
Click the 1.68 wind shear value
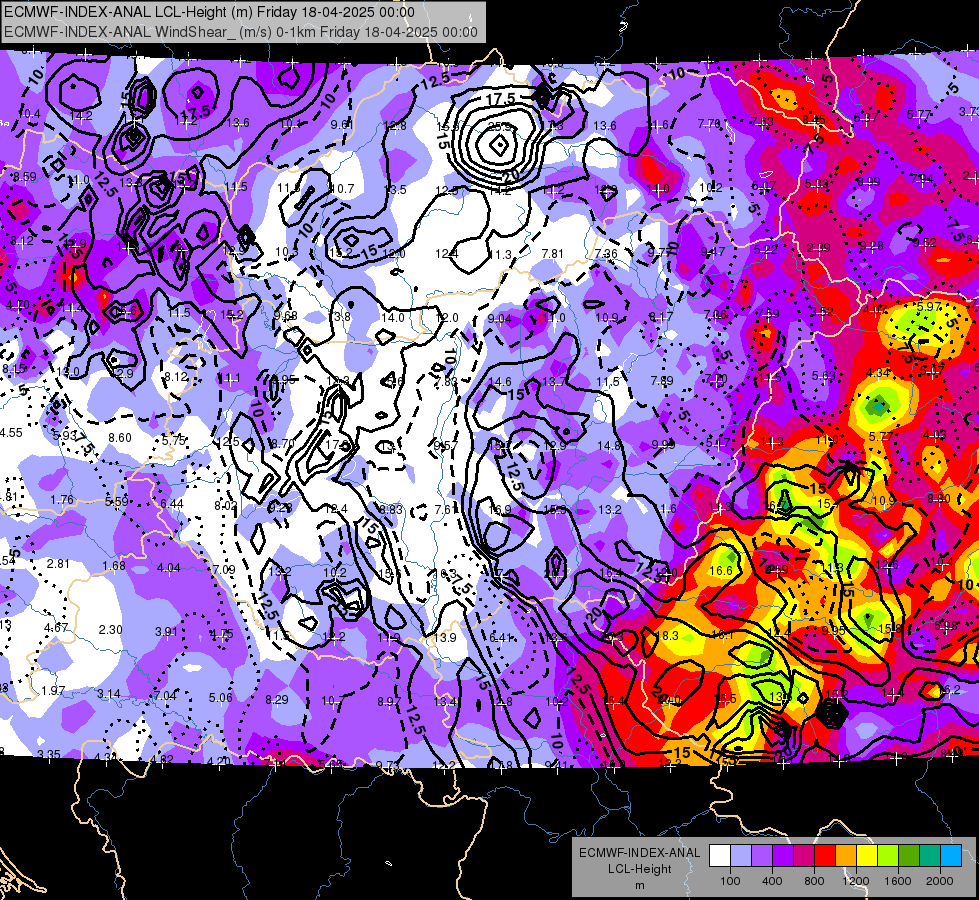[x=114, y=566]
